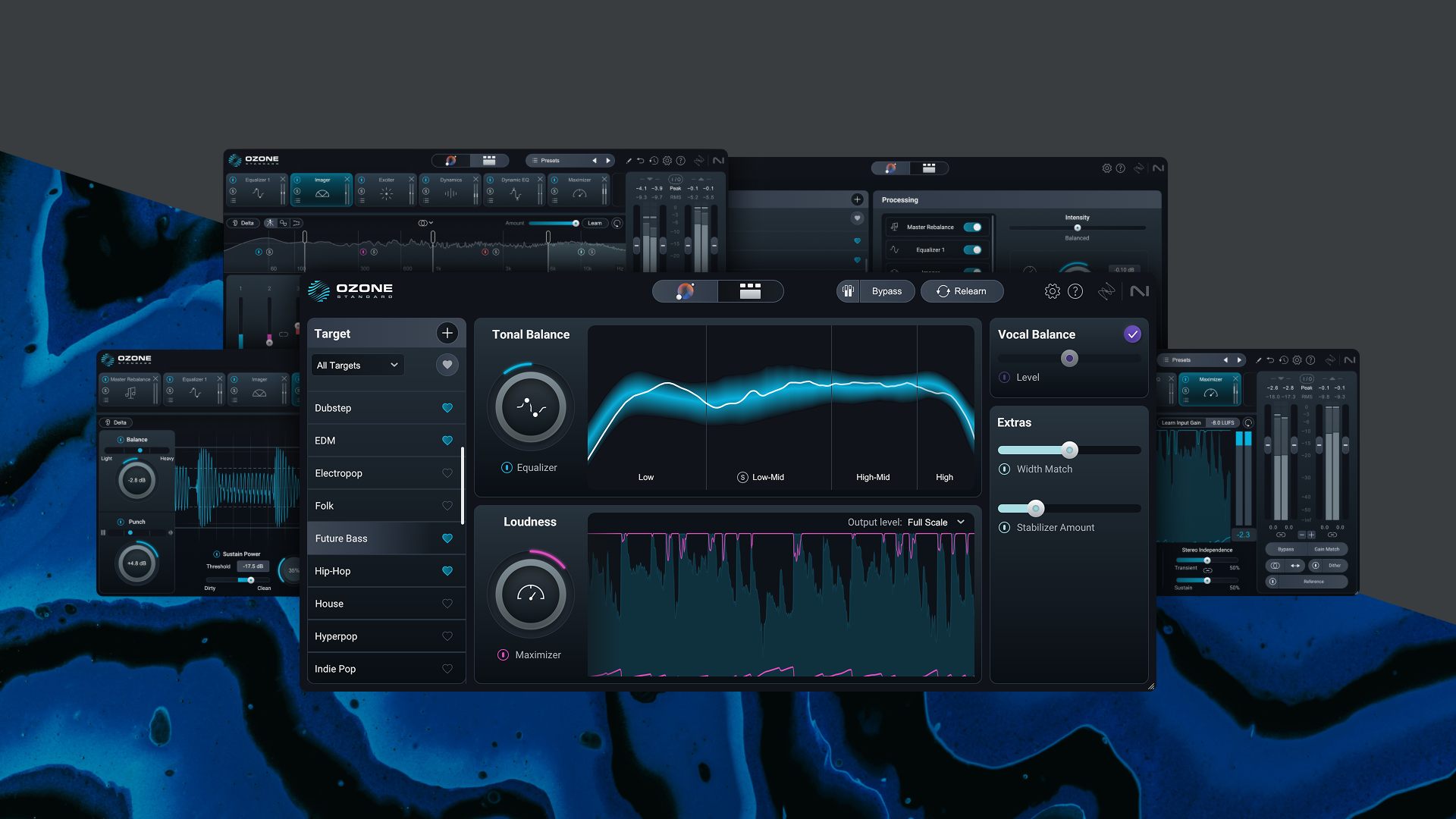Click the Relearn button
Screen dimensions: 1456x819
(x=962, y=291)
